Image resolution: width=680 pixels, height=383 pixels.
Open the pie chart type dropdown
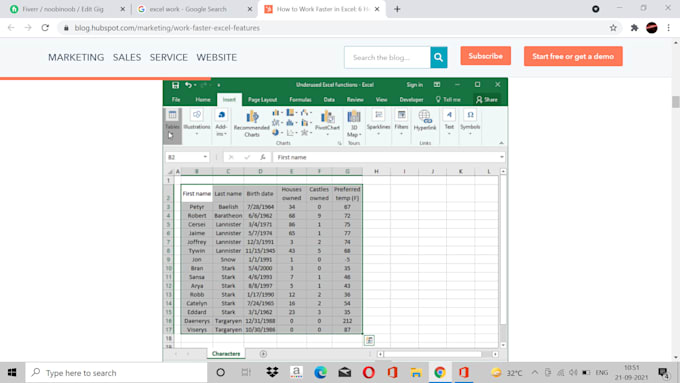[x=278, y=132]
